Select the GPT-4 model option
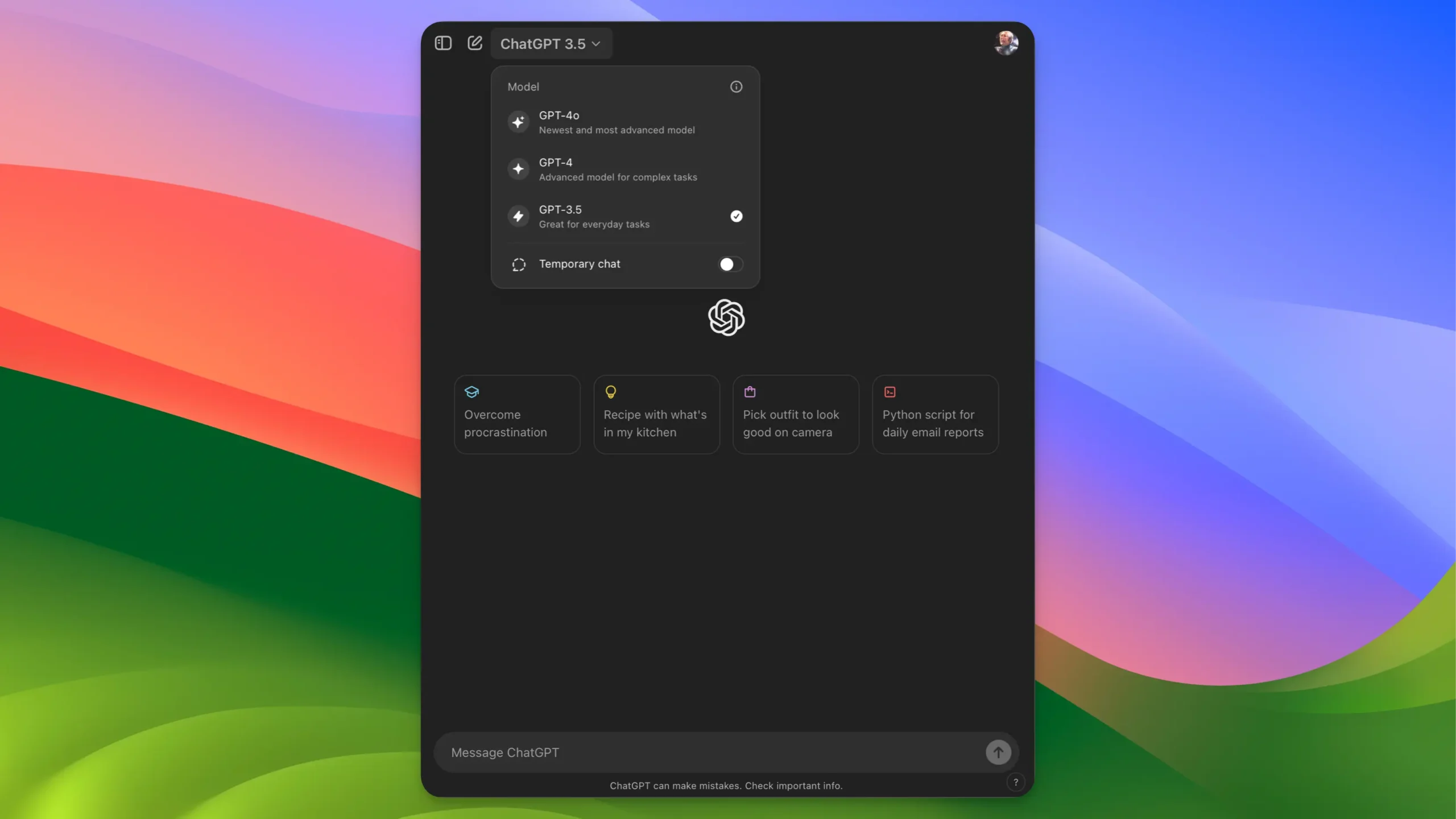Viewport: 1456px width, 819px height. pos(618,169)
